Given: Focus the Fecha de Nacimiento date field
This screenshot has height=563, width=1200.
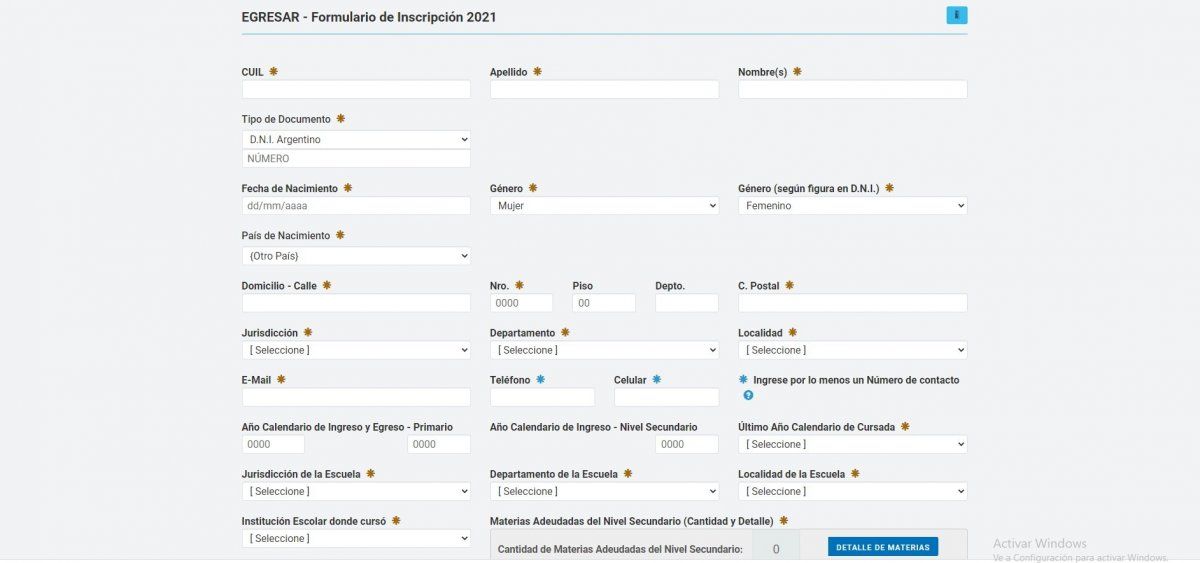Looking at the screenshot, I should [356, 206].
